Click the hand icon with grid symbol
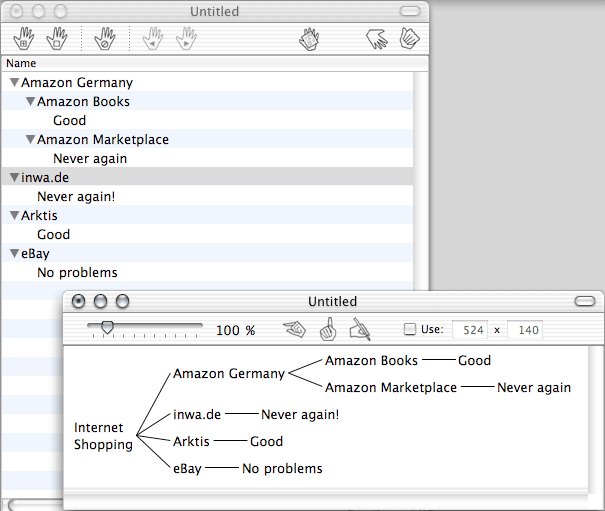The height and width of the screenshot is (511, 605). tap(24, 38)
